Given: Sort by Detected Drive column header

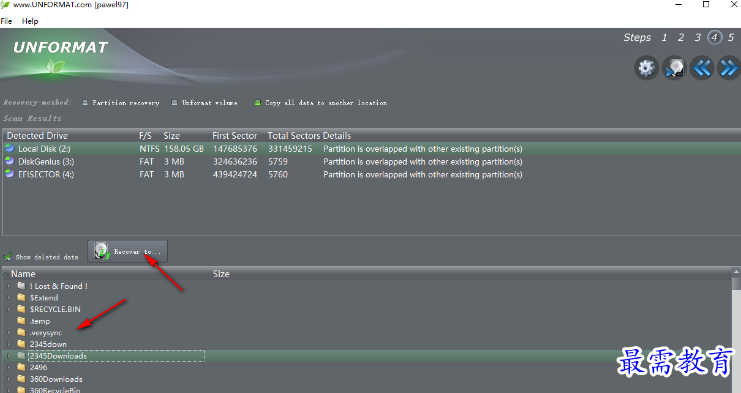Looking at the screenshot, I should point(37,136).
